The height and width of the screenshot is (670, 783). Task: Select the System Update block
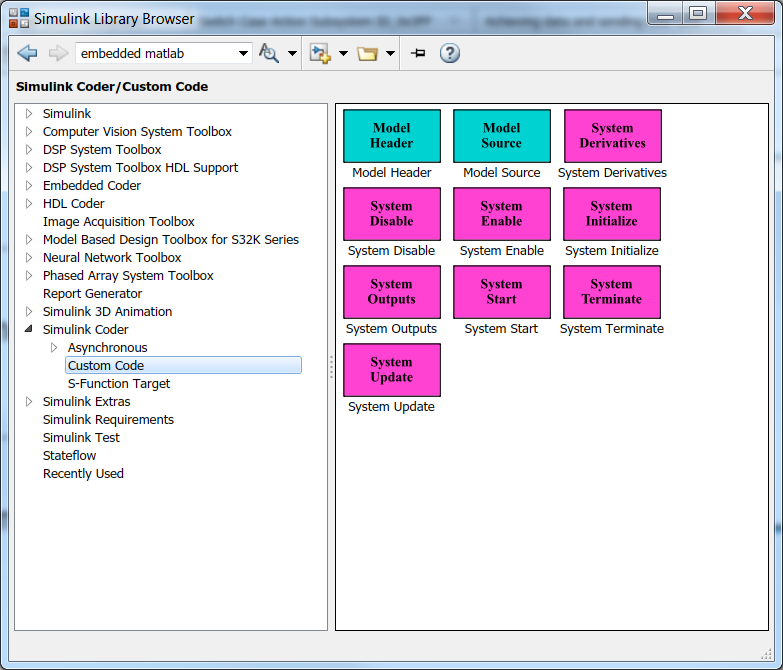pyautogui.click(x=392, y=369)
